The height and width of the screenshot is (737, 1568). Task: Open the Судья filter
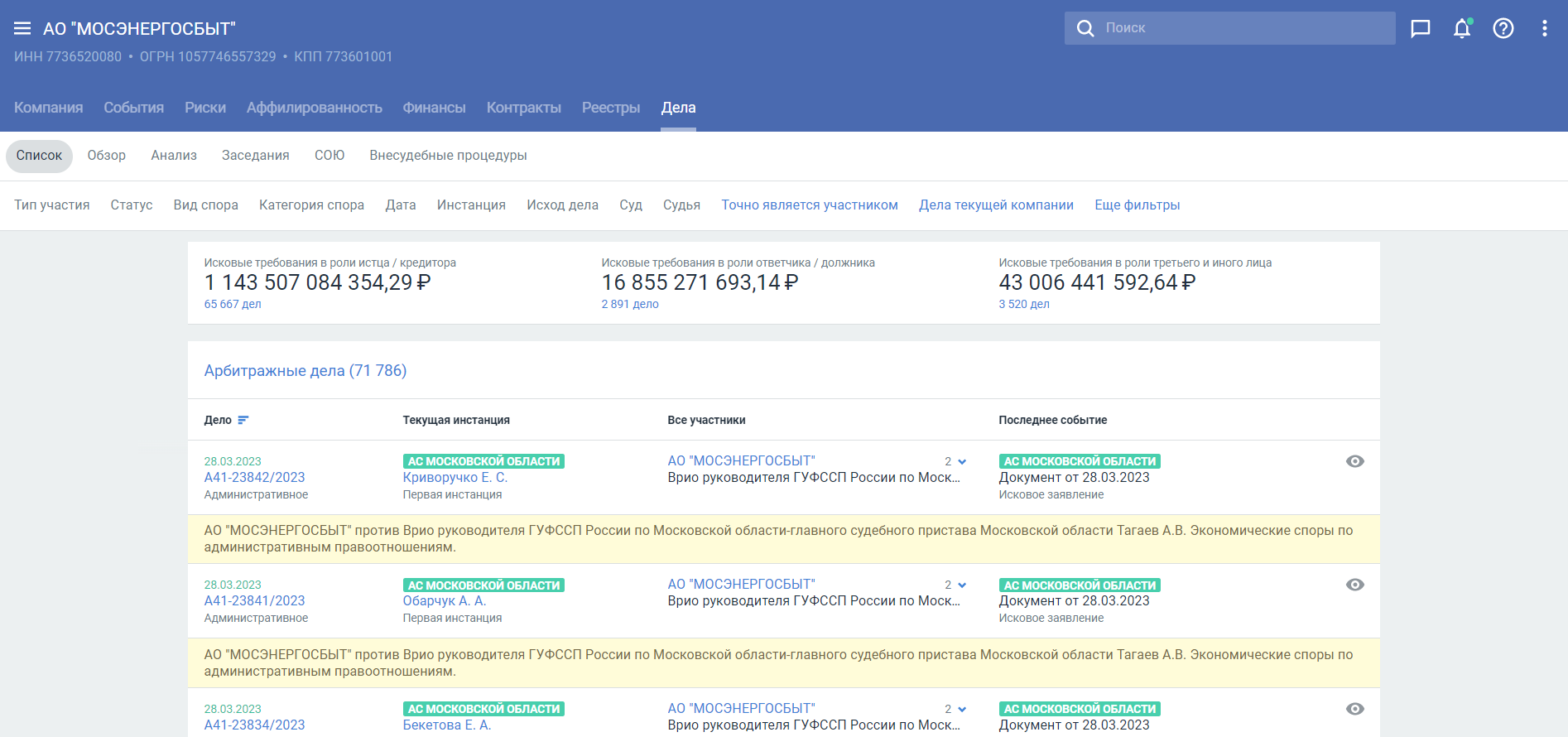pos(682,205)
